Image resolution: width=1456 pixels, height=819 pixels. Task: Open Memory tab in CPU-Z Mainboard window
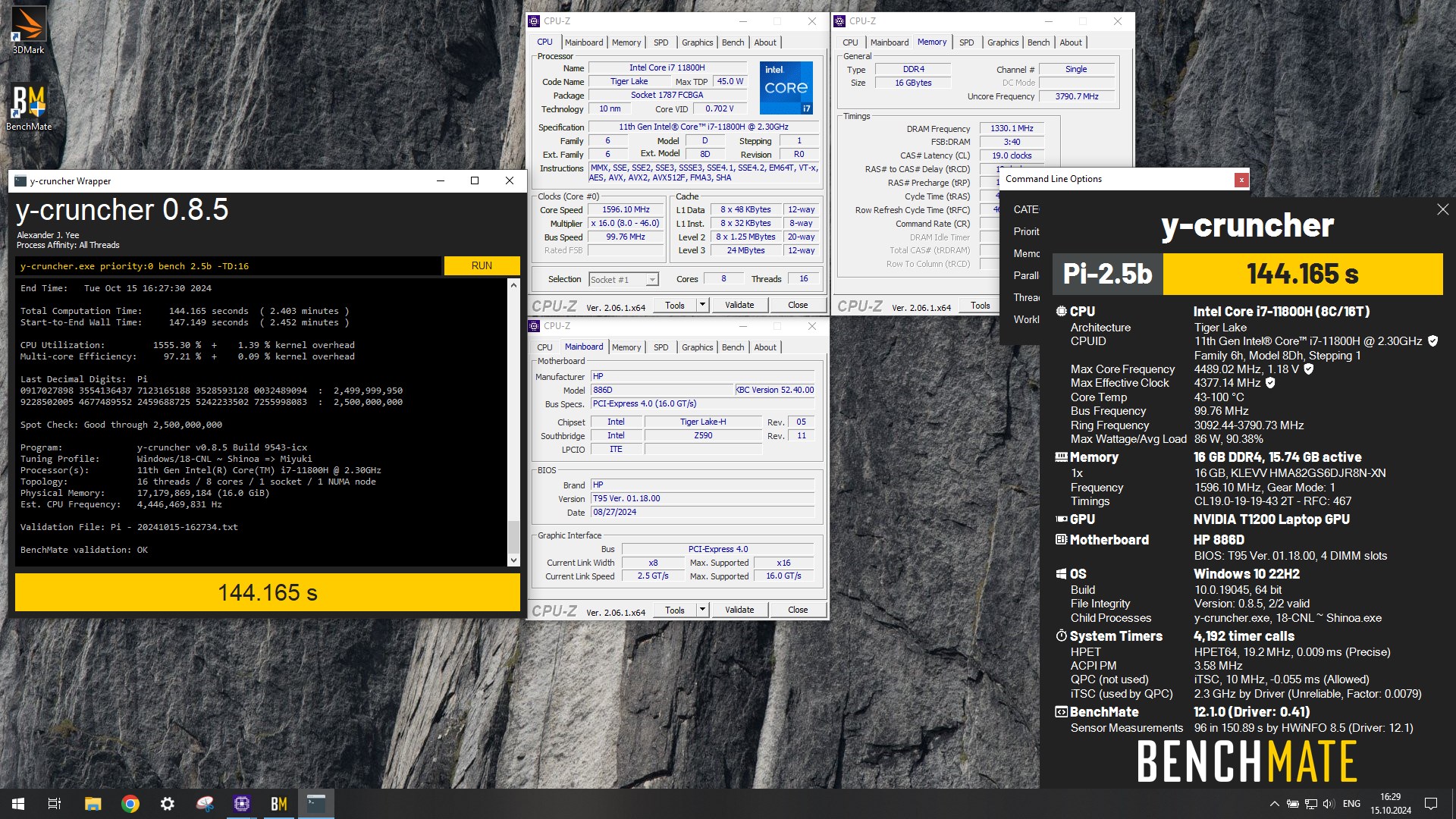coord(626,347)
